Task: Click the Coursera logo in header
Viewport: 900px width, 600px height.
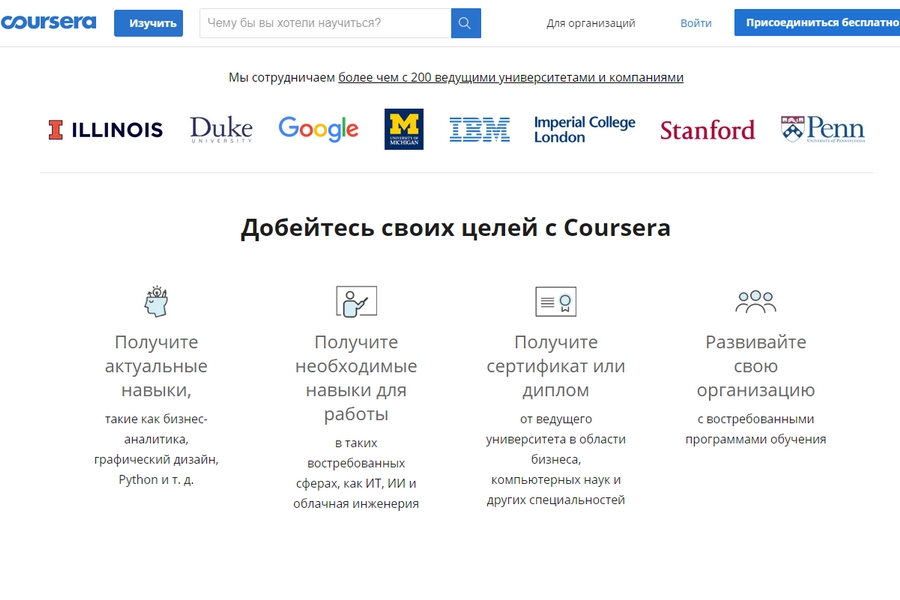Action: [x=48, y=22]
